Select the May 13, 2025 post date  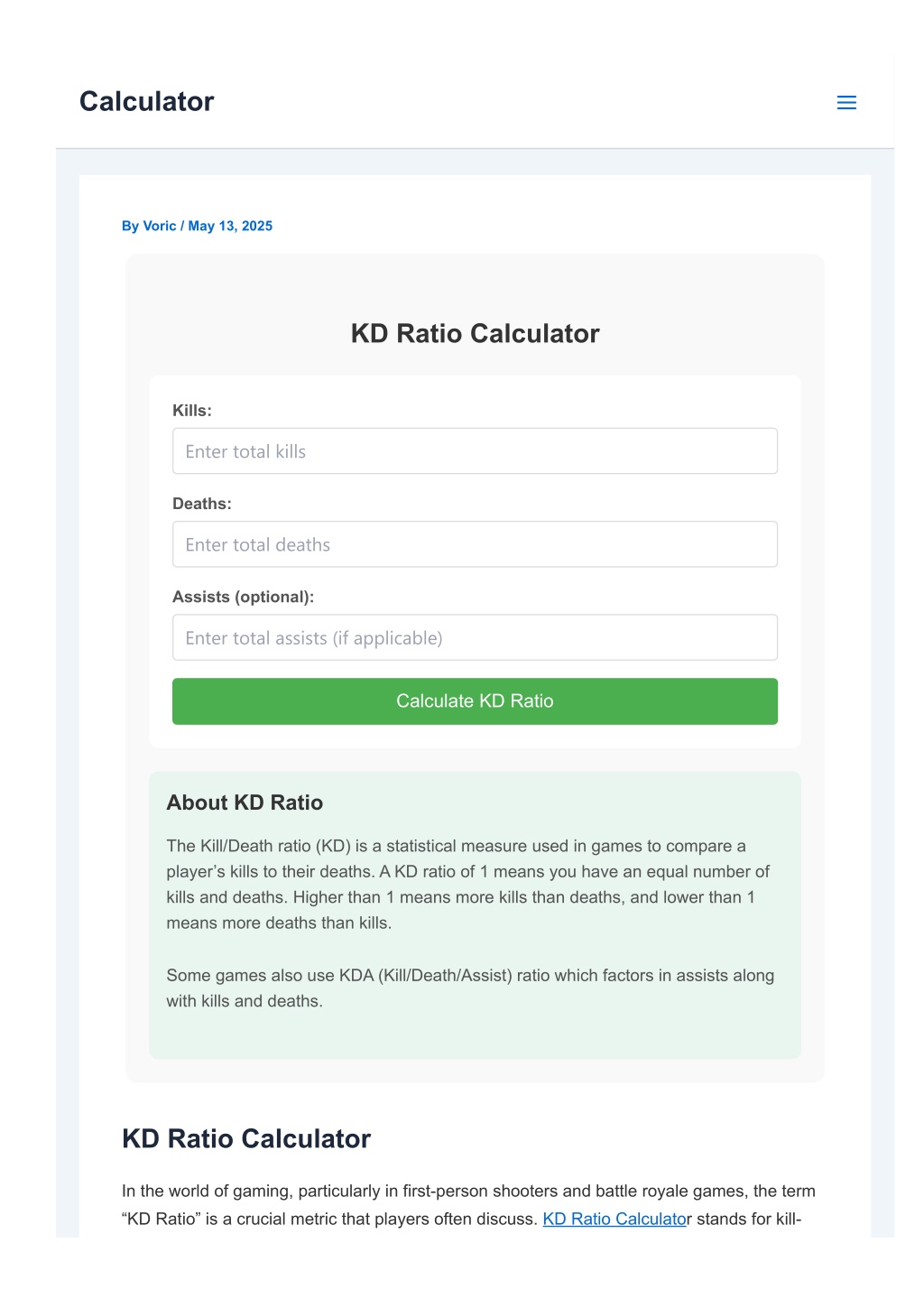click(230, 226)
